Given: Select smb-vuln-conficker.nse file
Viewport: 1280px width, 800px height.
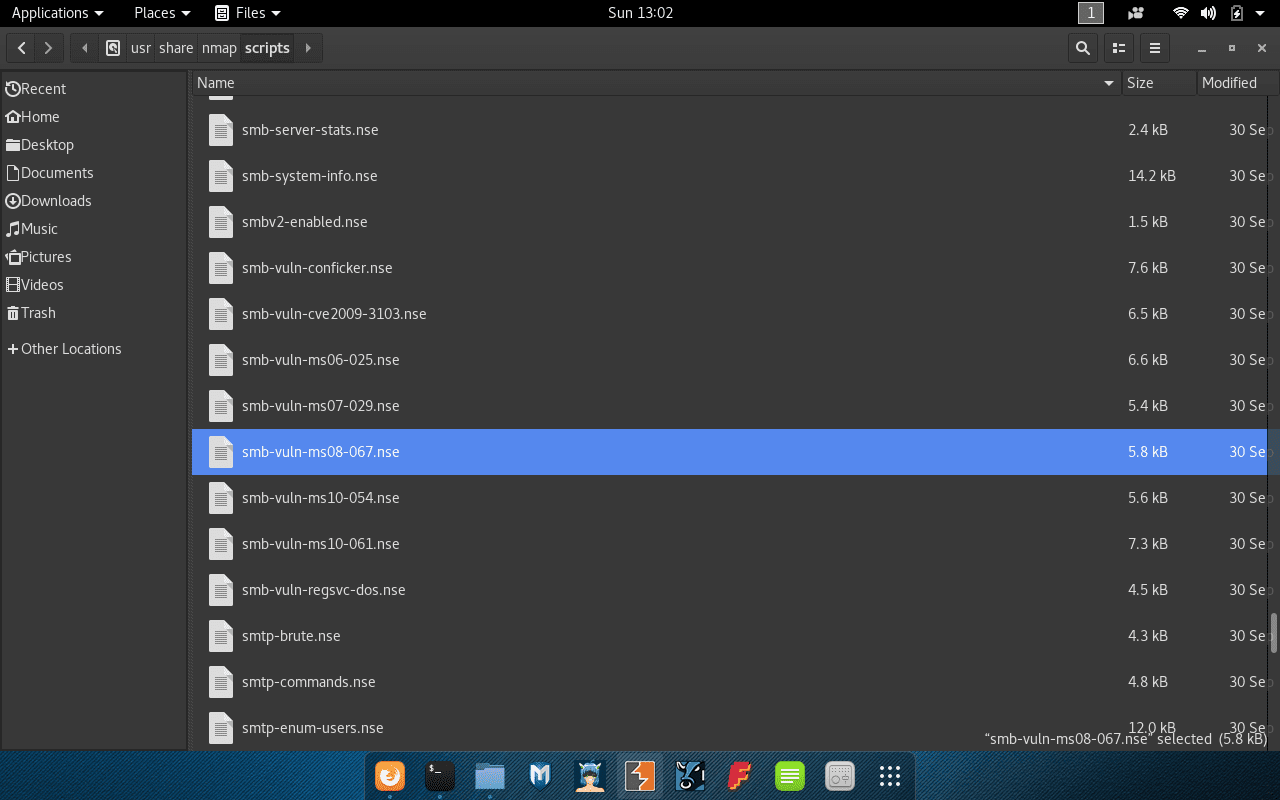Looking at the screenshot, I should [317, 268].
